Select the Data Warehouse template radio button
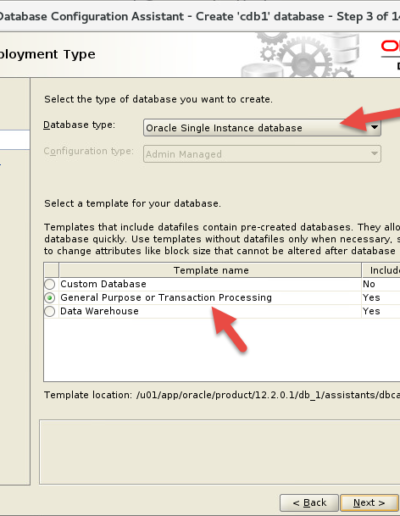400x516 pixels. click(50, 311)
